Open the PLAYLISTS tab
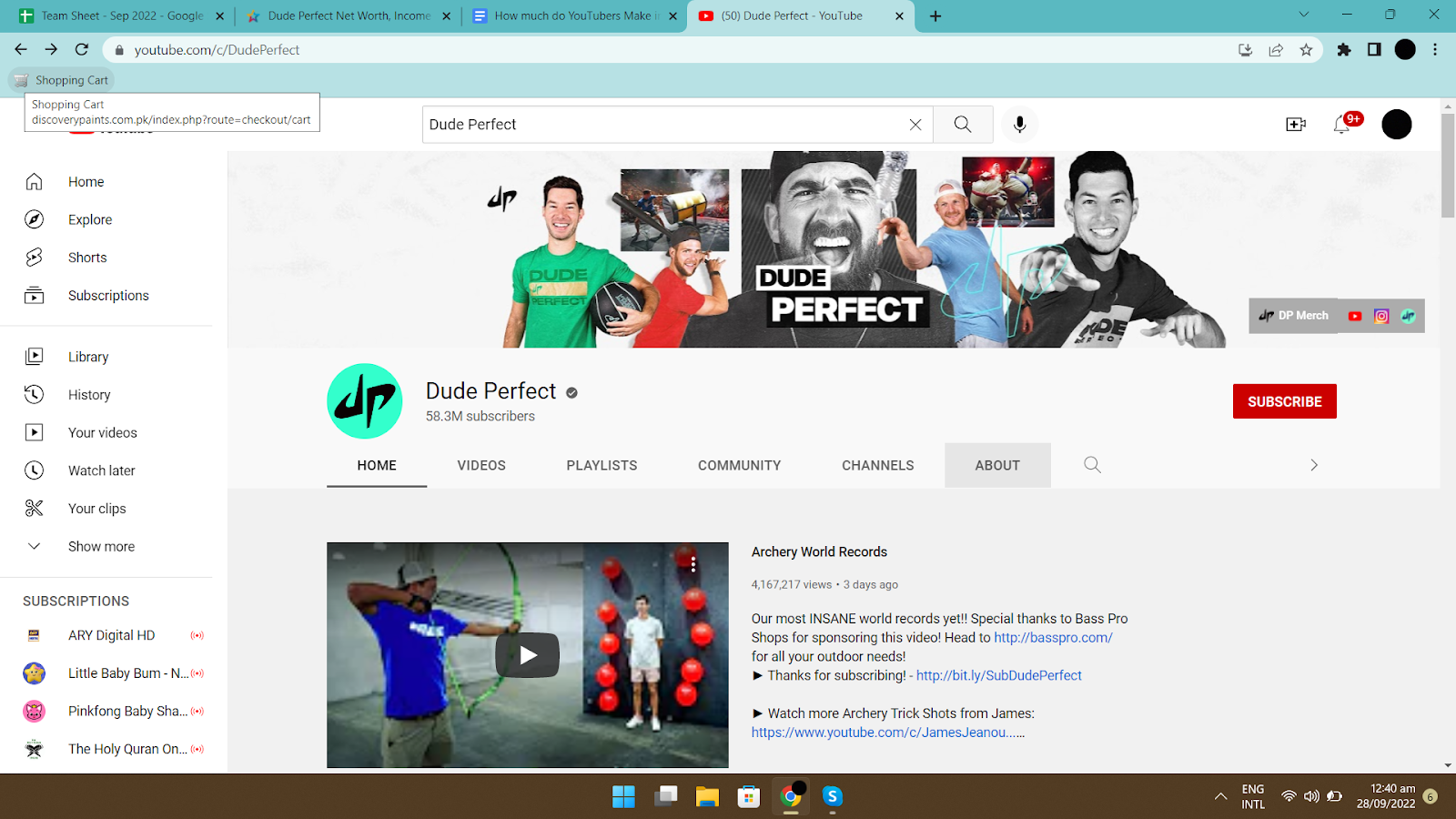The width and height of the screenshot is (1456, 819). (602, 465)
